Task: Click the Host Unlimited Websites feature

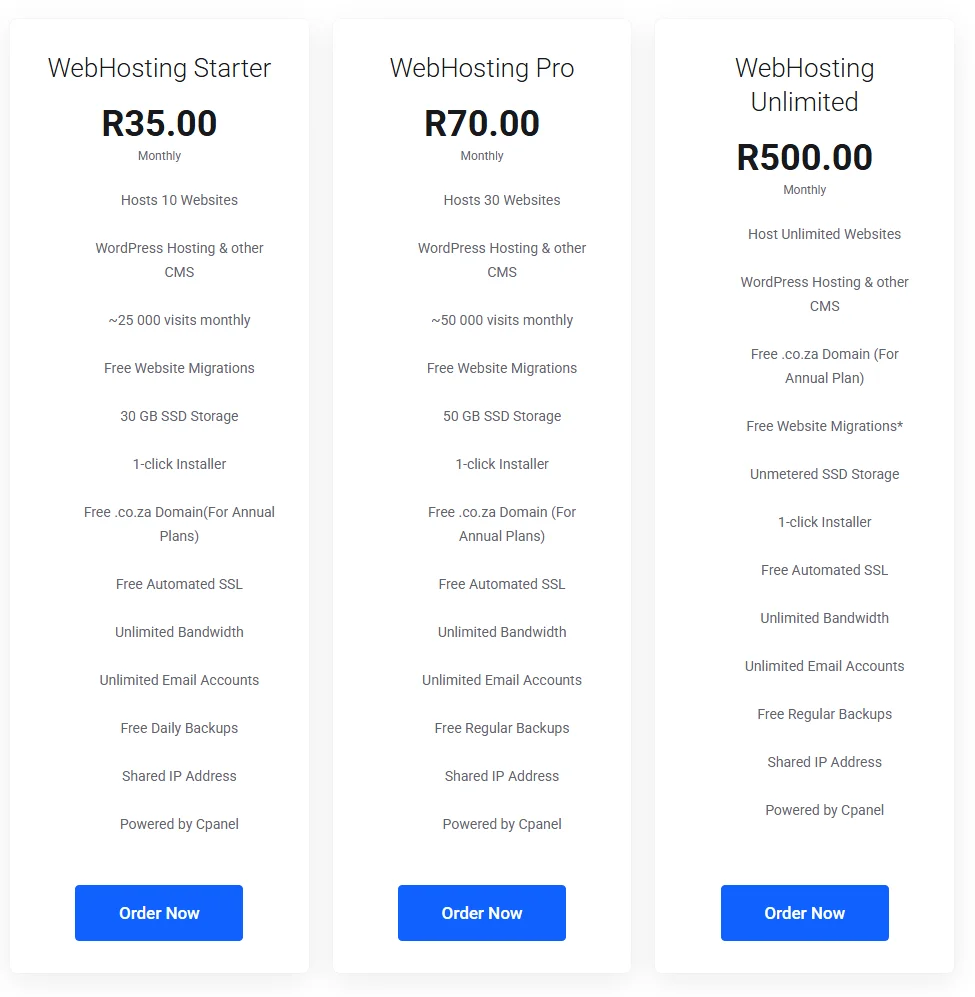Action: coord(824,234)
